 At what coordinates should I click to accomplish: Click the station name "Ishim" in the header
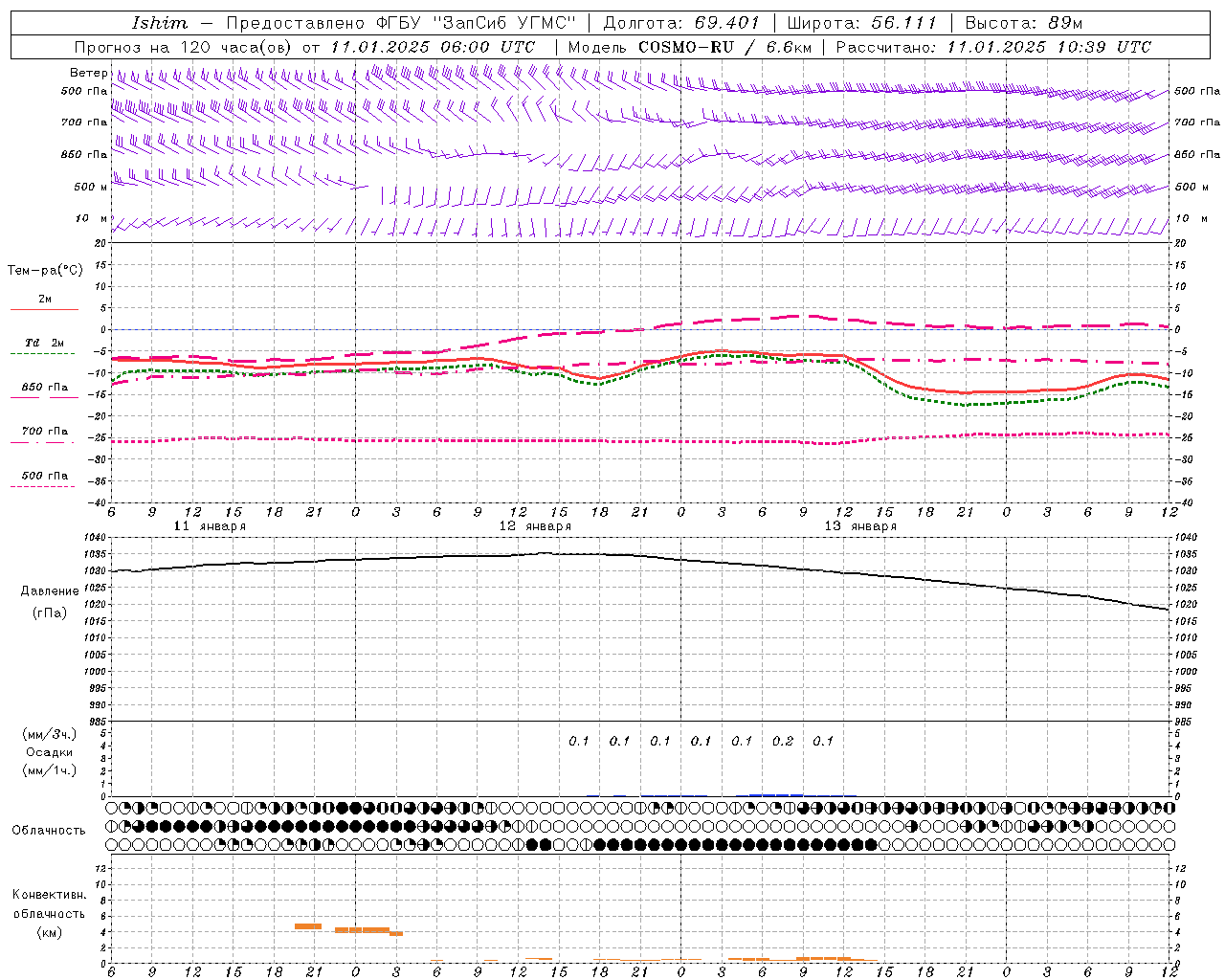[160, 22]
